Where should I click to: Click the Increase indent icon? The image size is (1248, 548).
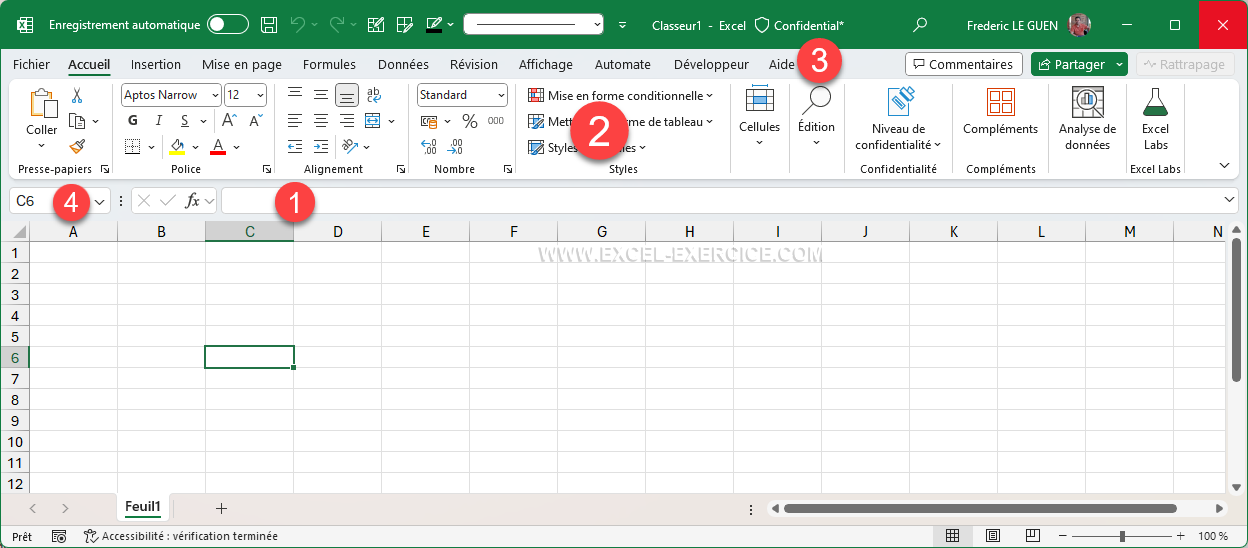click(321, 147)
